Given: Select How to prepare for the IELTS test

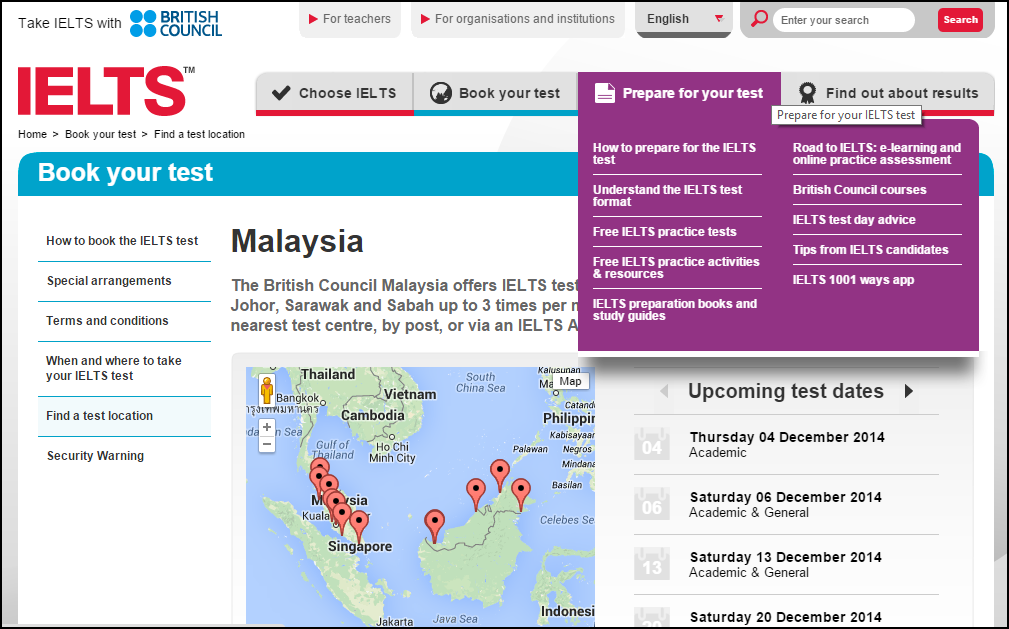Looking at the screenshot, I should coord(674,154).
